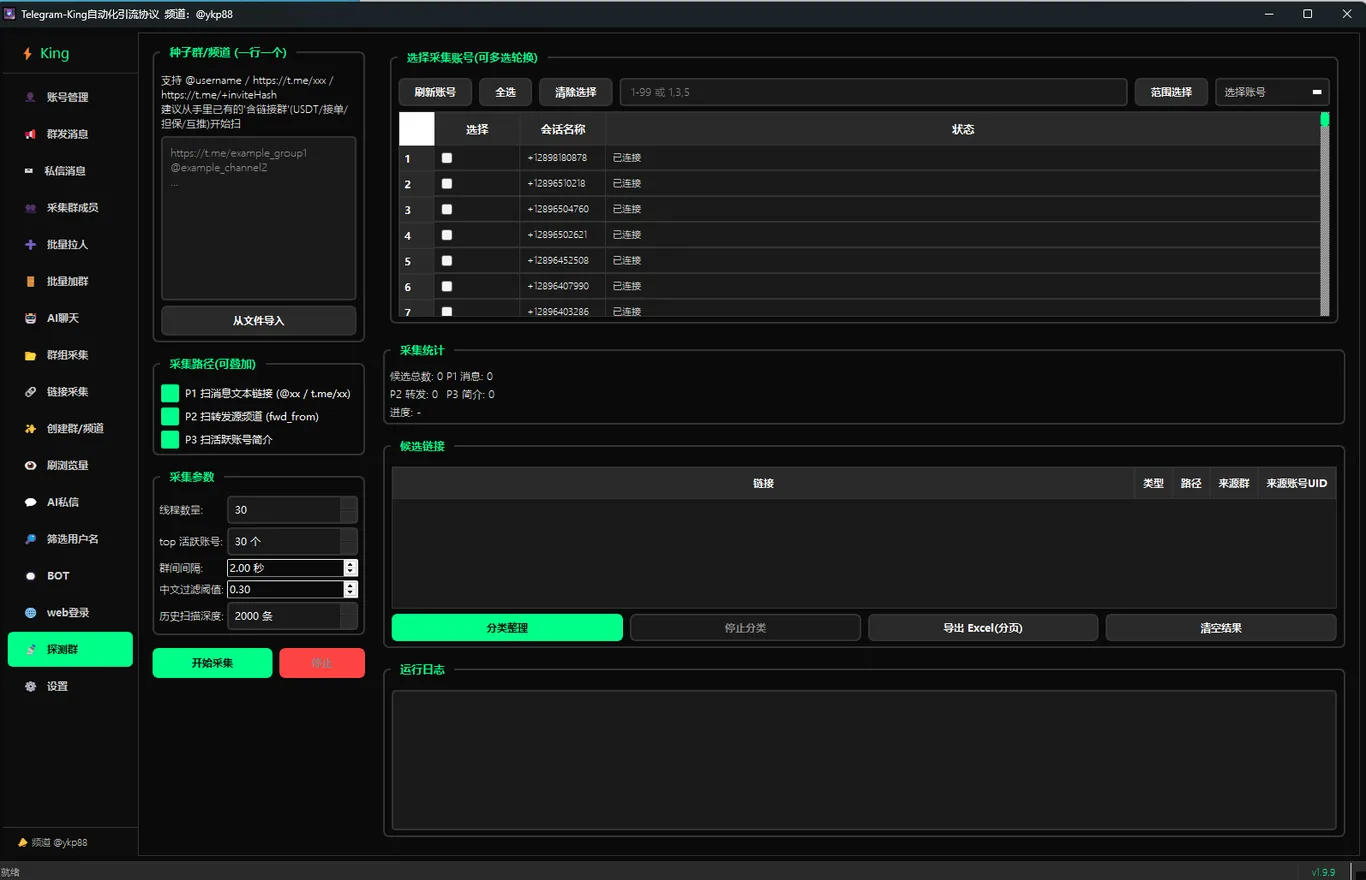
Task: Click the megaphone icon for 群发消息
Action: click(x=30, y=134)
